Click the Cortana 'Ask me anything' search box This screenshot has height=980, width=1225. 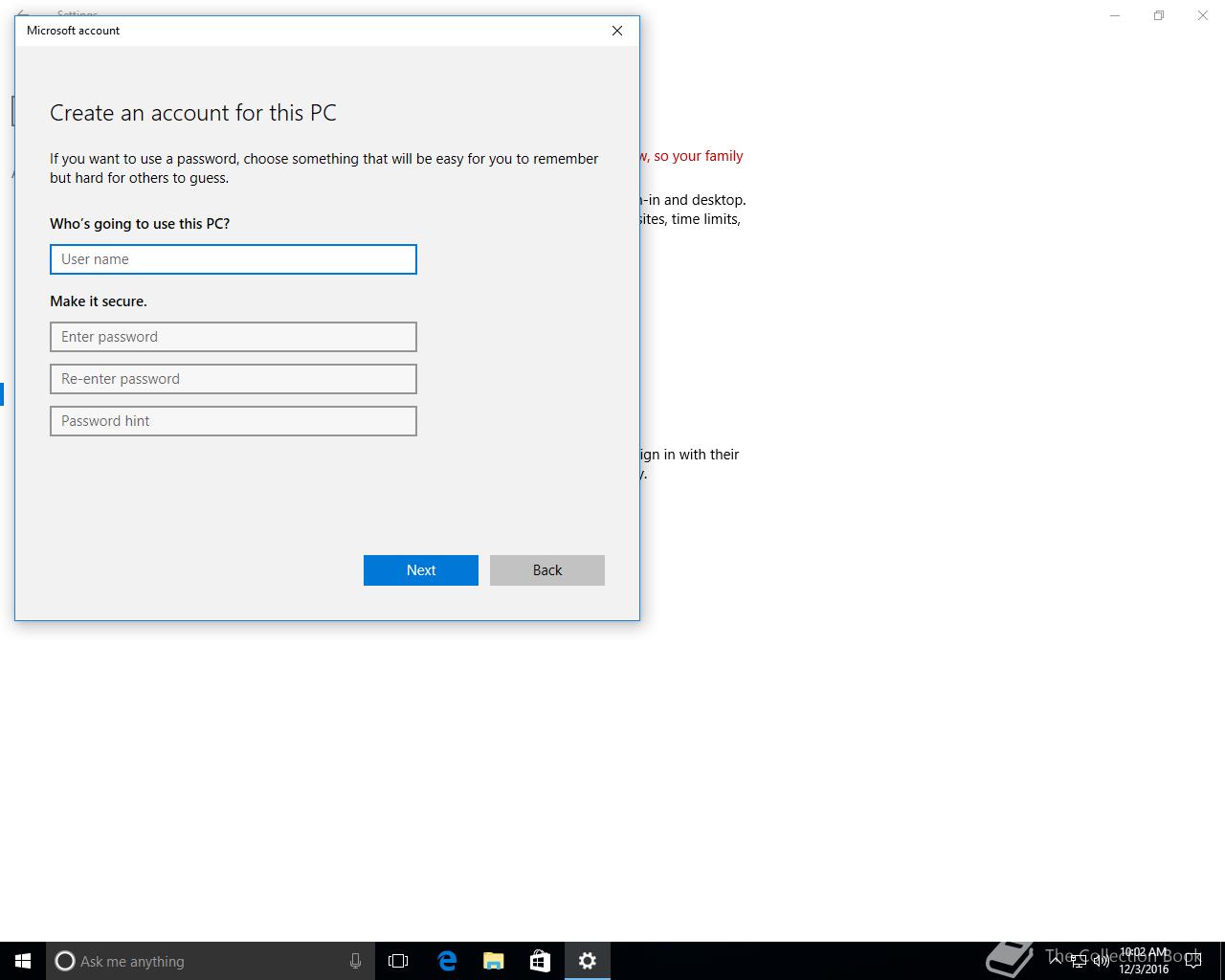coord(210,961)
